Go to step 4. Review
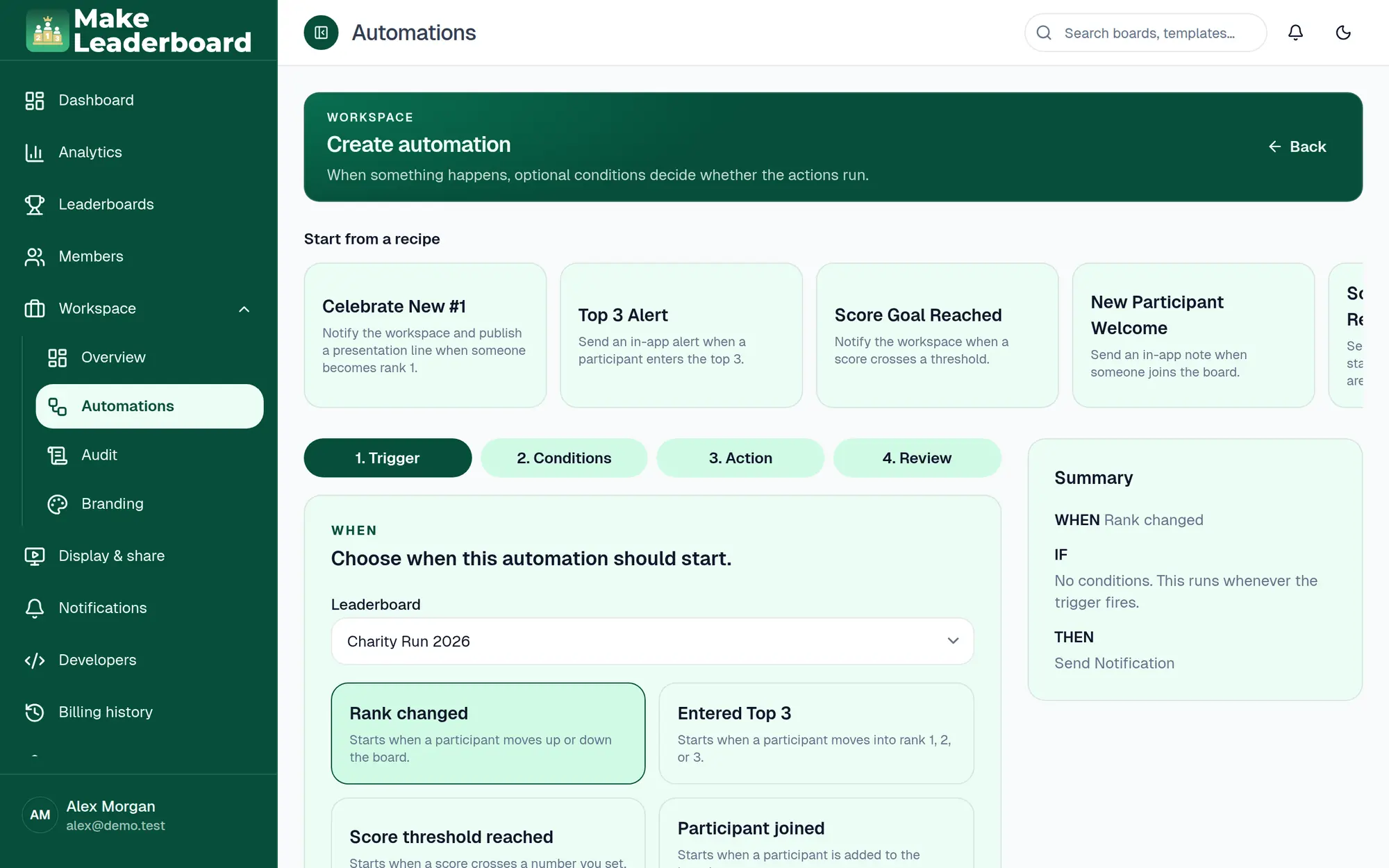 point(917,458)
